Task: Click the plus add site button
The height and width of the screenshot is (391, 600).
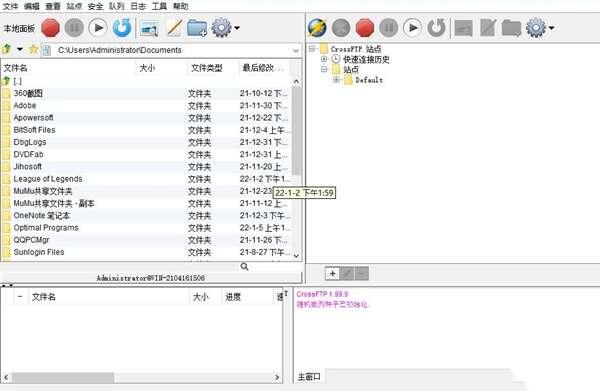Action: click(333, 274)
